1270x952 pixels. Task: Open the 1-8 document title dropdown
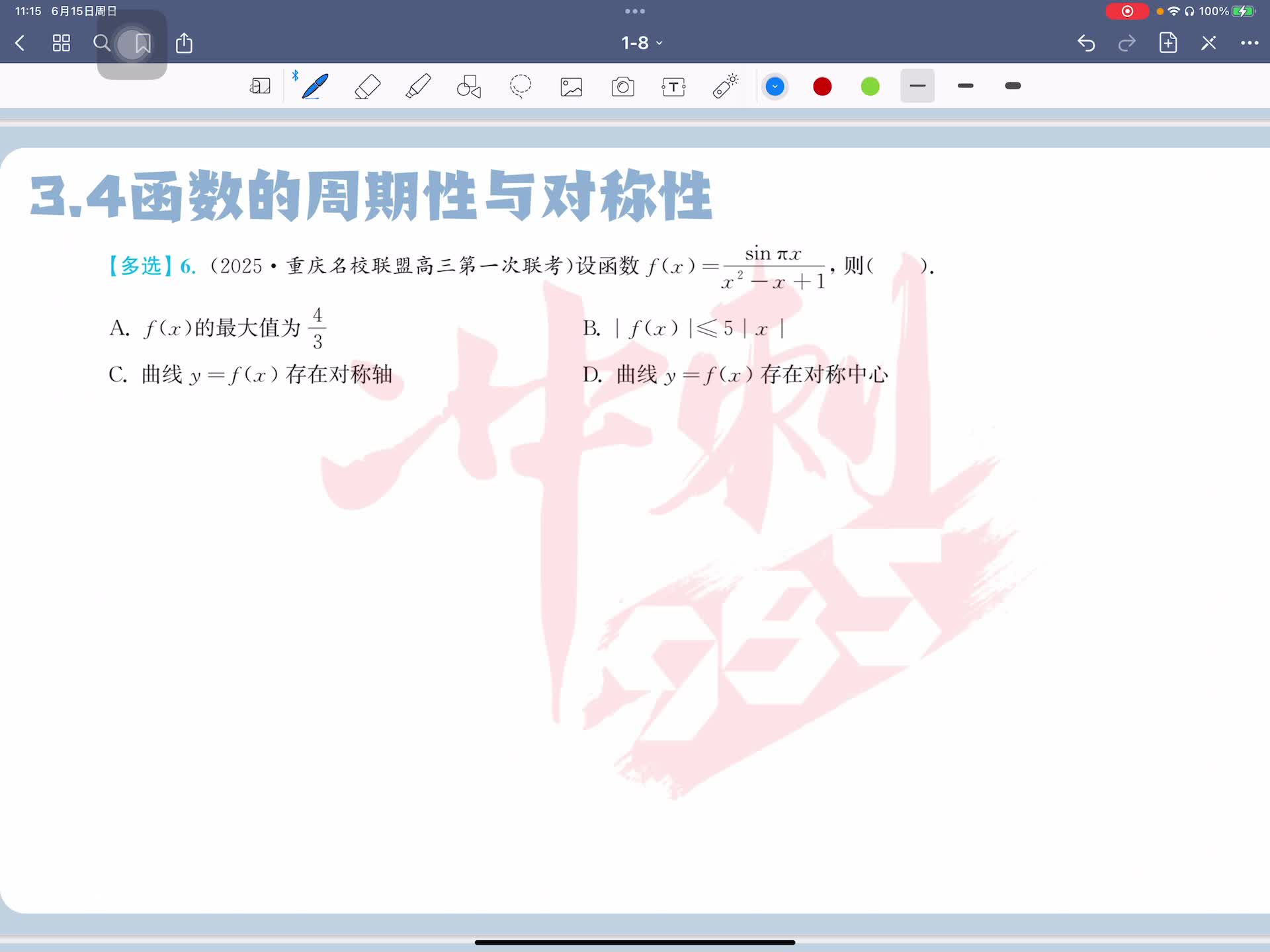pyautogui.click(x=641, y=43)
